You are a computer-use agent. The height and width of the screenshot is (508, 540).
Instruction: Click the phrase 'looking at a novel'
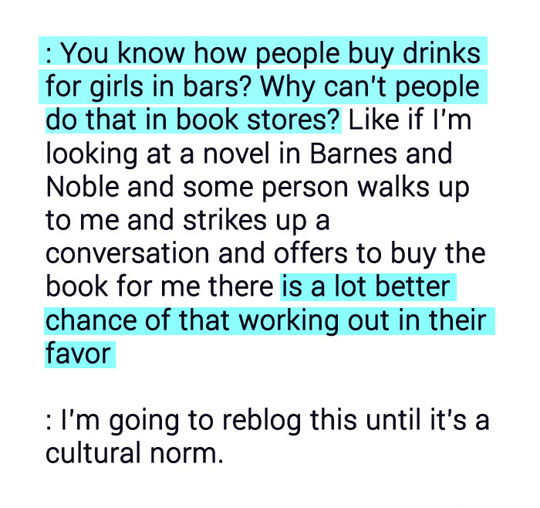tap(157, 154)
